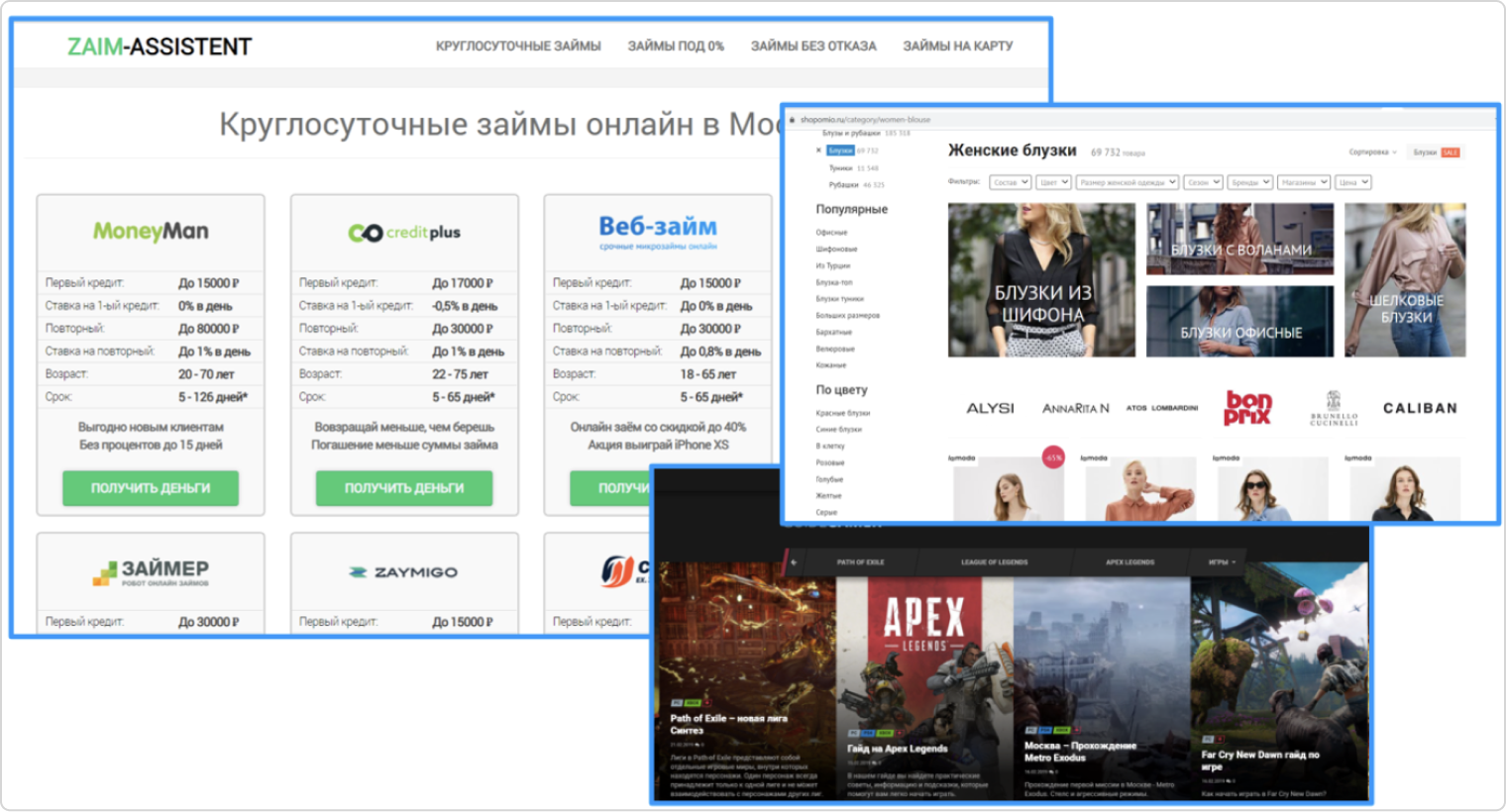Viewport: 1506px width, 812px height.
Task: Open Розовые color link in sidebar
Action: (829, 462)
